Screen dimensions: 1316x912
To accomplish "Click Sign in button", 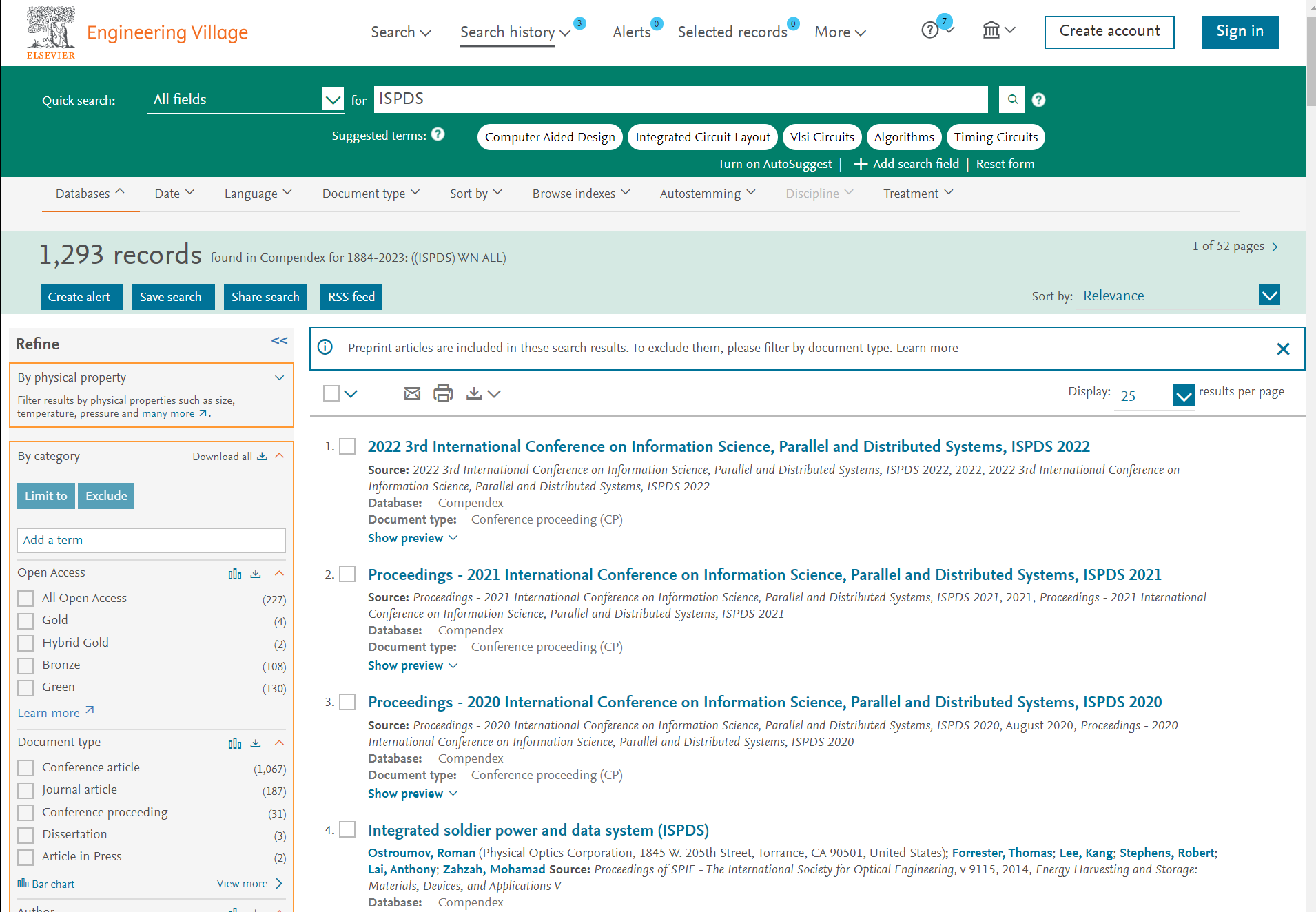I will (1240, 32).
